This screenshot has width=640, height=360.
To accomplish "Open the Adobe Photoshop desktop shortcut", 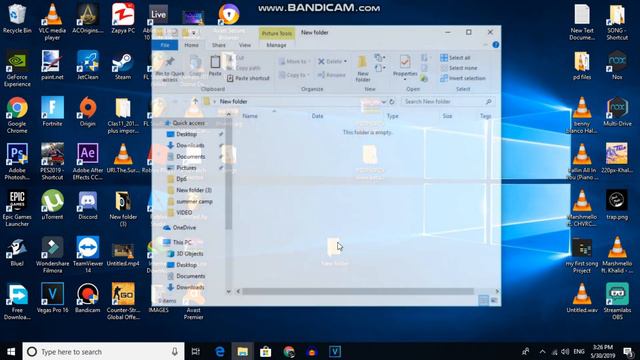I will (17, 162).
